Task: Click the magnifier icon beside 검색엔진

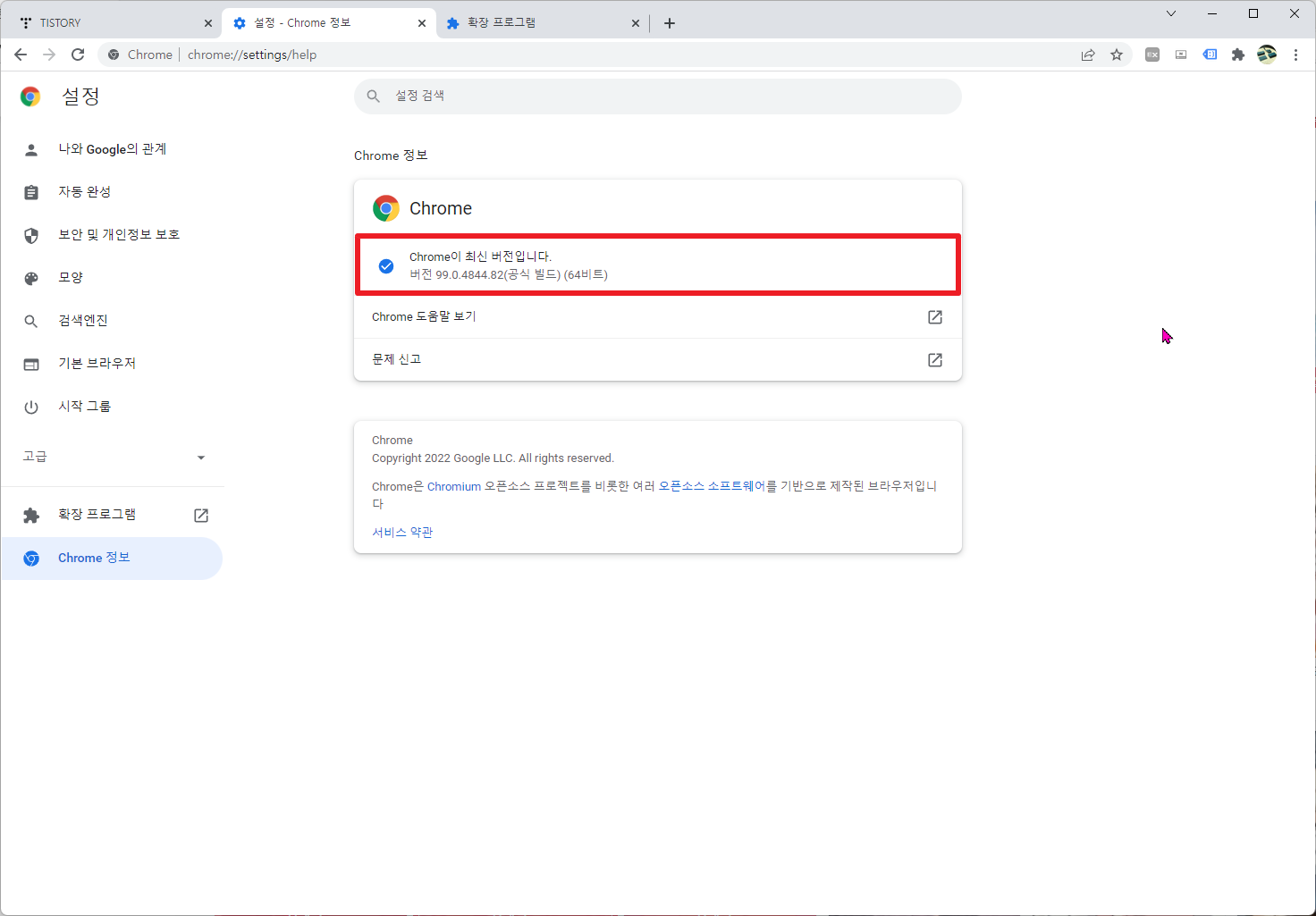Action: (x=31, y=321)
